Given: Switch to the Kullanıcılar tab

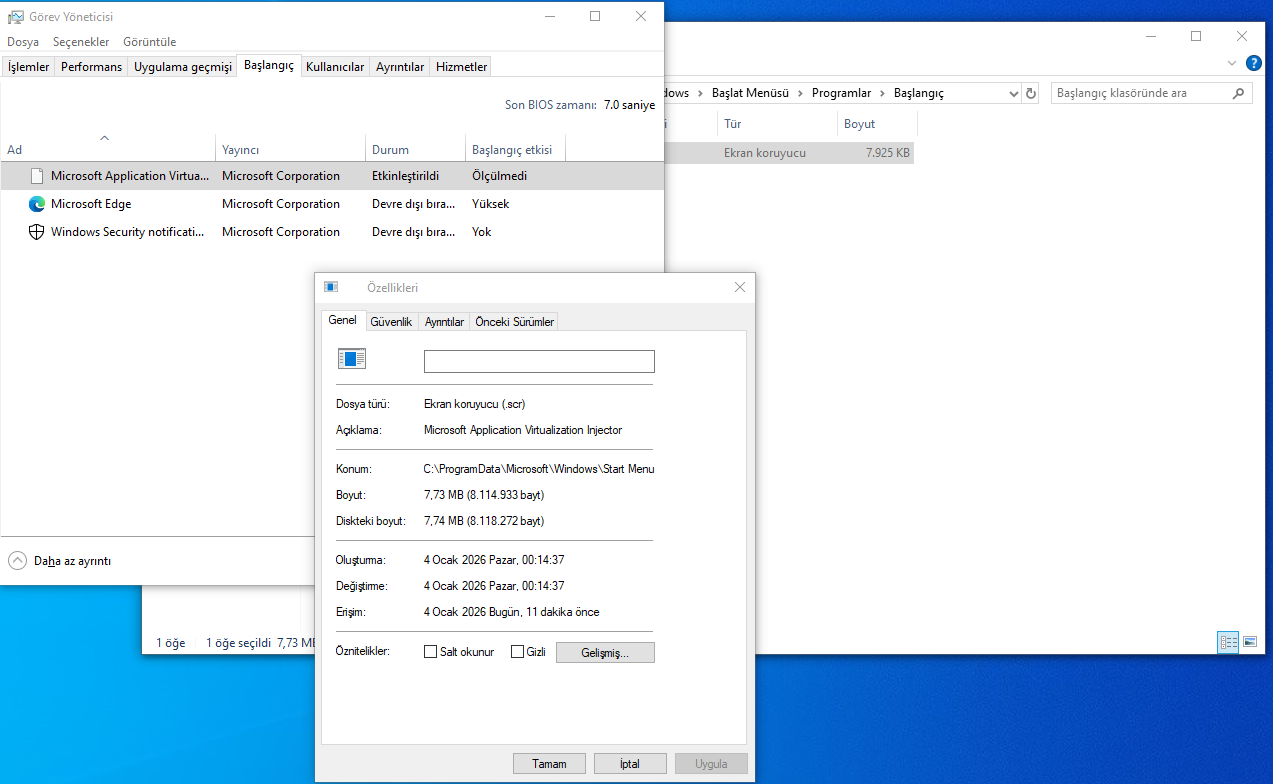Looking at the screenshot, I should point(335,67).
